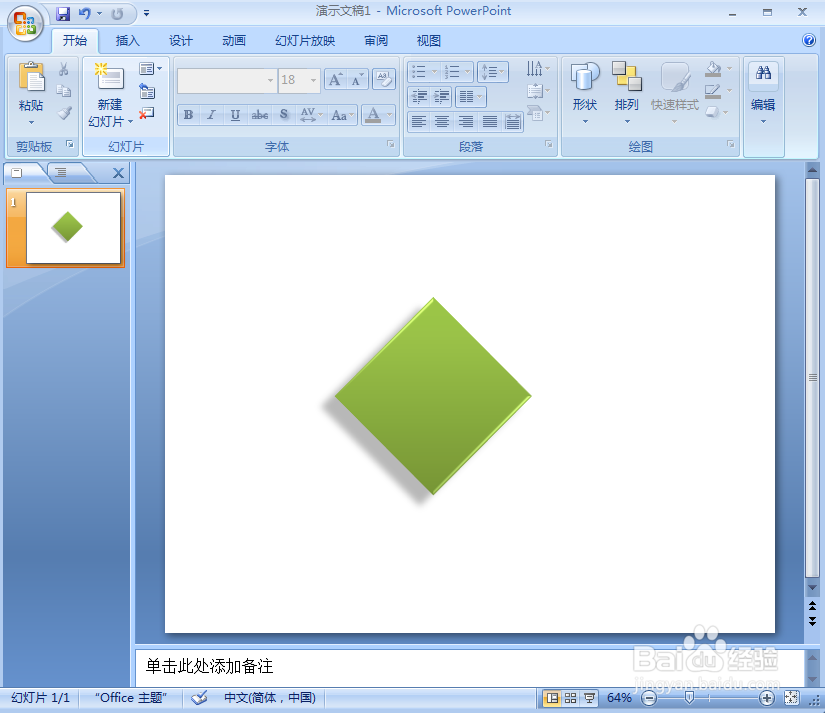The height and width of the screenshot is (713, 825).
Task: Open 快速样式 quick styles gallery
Action: (x=675, y=94)
